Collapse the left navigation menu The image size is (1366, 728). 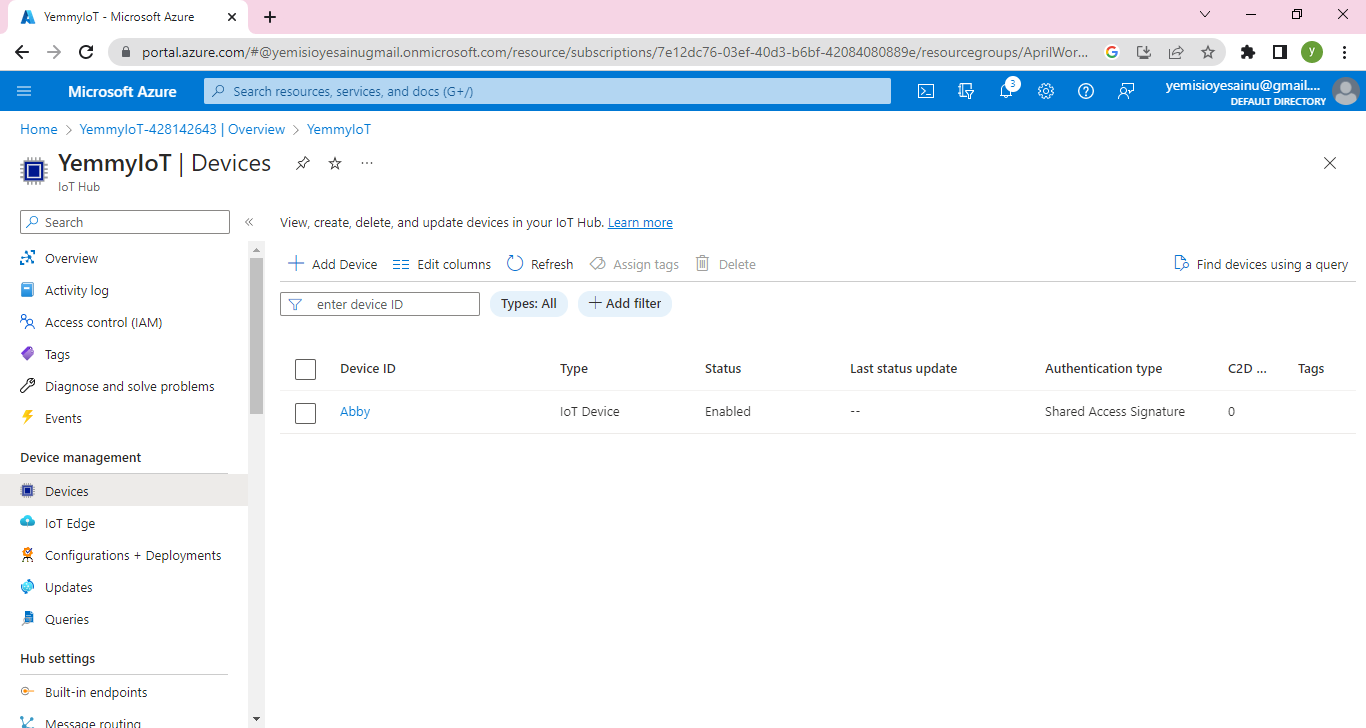249,222
